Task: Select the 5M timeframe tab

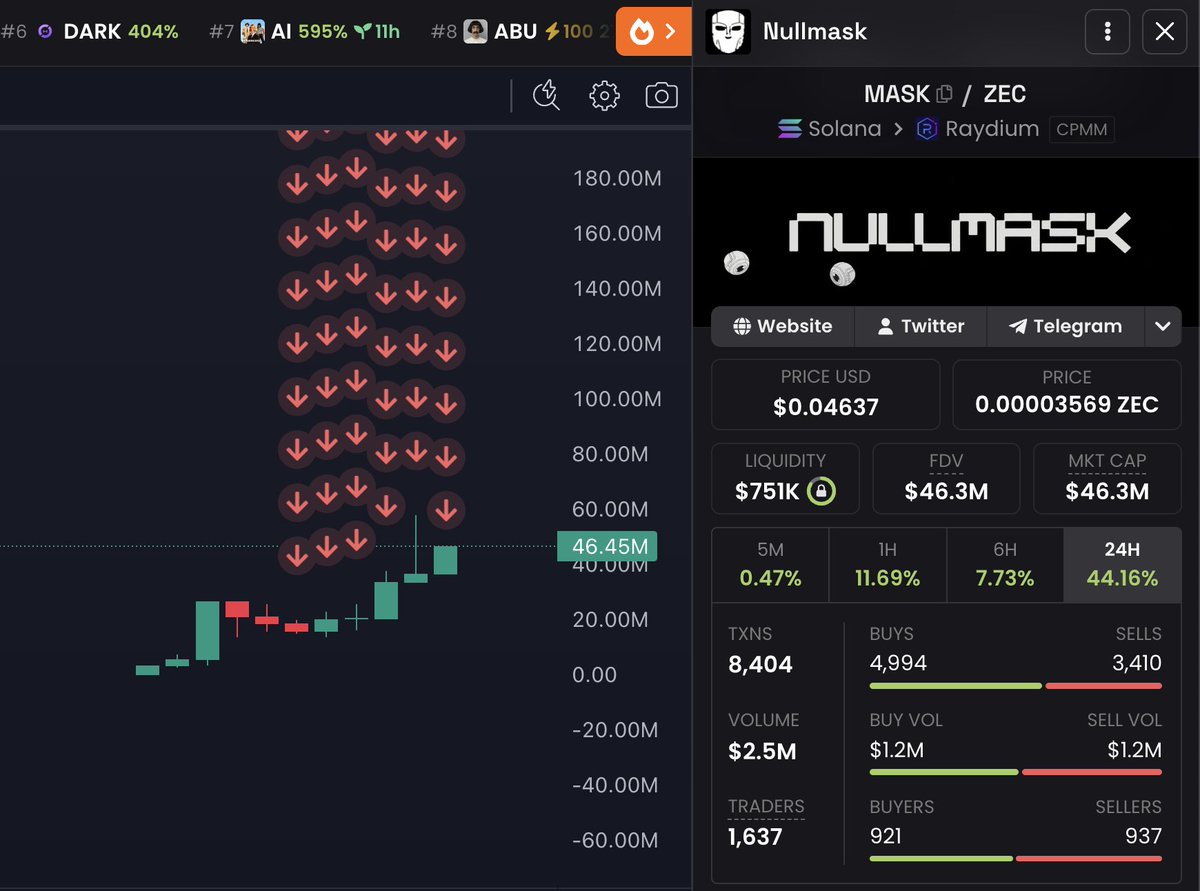Action: pyautogui.click(x=770, y=565)
